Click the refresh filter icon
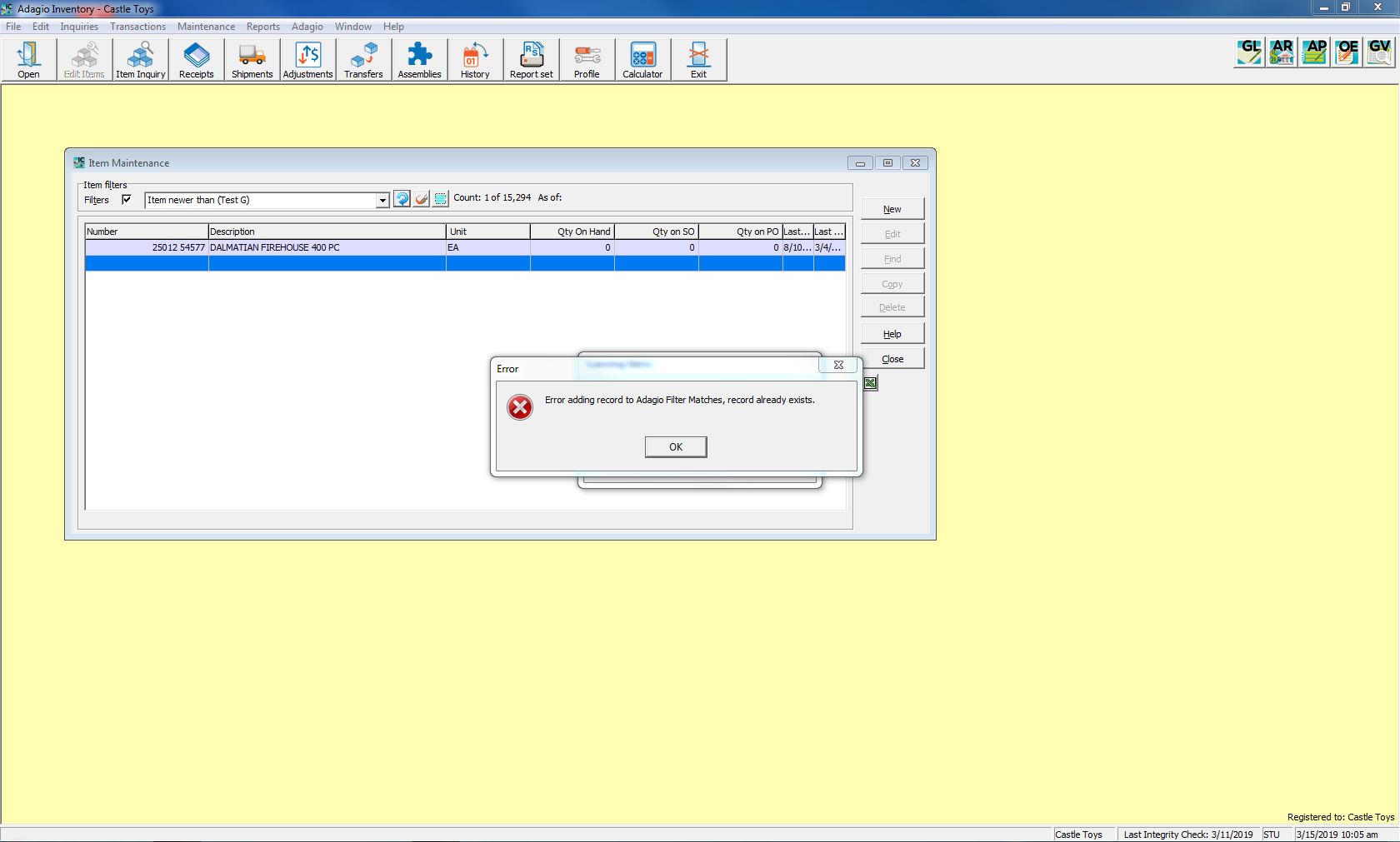The image size is (1400, 842). pos(402,198)
